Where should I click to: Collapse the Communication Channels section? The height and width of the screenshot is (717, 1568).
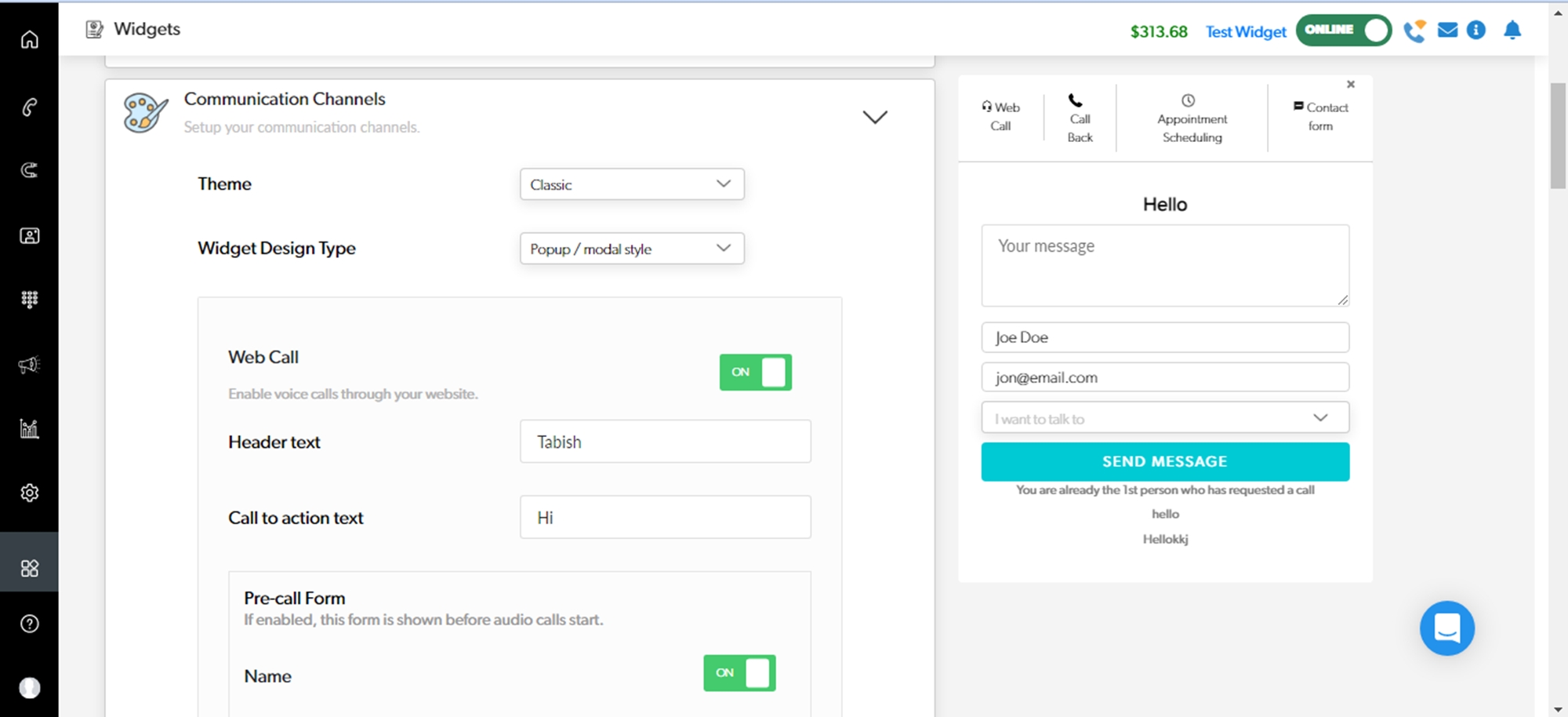[x=874, y=117]
